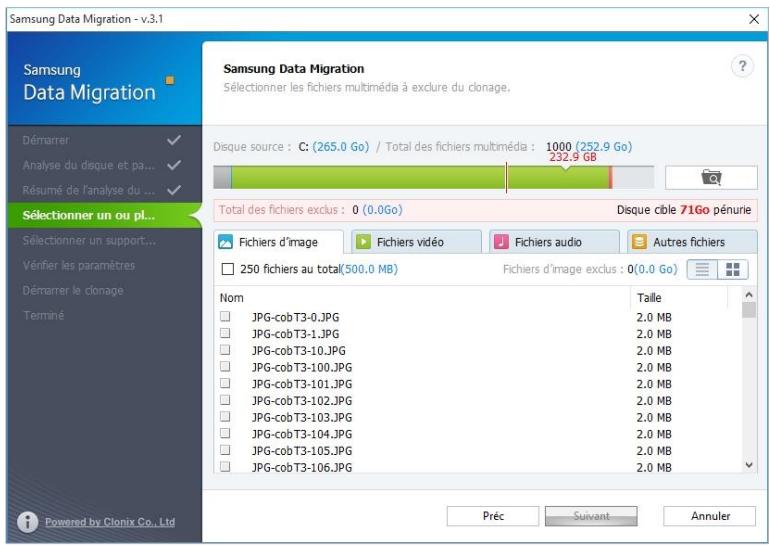Viewport: 770px width, 545px height.
Task: Click the info icon near Powered by Clonix
Action: click(28, 522)
